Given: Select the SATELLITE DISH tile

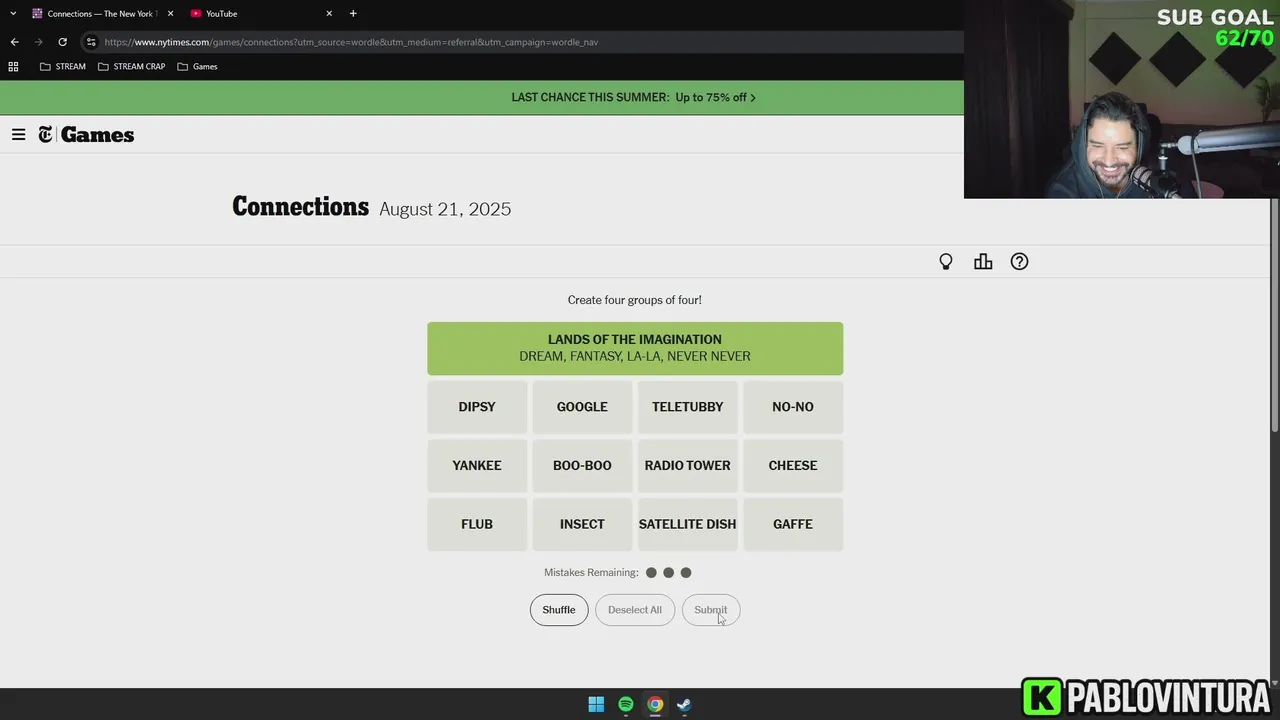Looking at the screenshot, I should 688,524.
